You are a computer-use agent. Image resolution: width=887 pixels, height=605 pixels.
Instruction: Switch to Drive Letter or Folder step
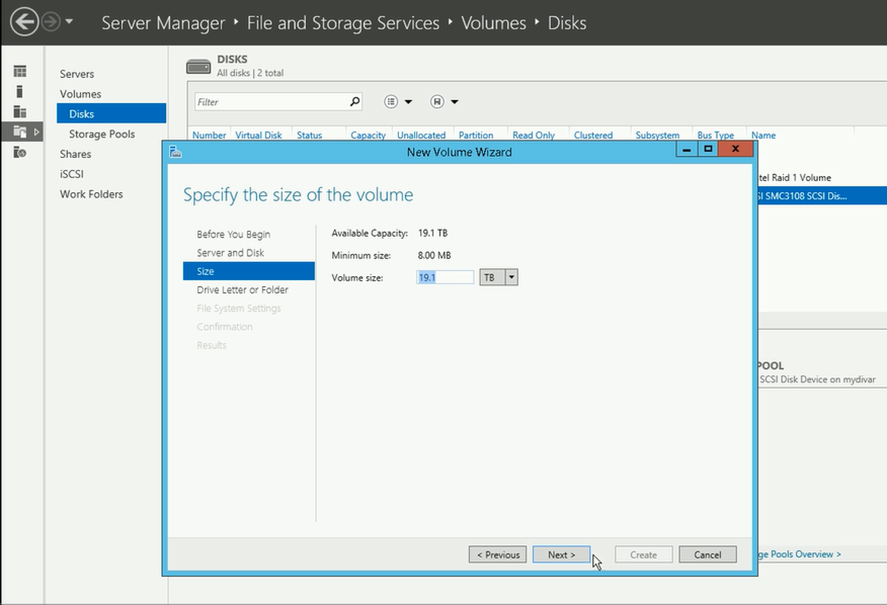pos(242,290)
